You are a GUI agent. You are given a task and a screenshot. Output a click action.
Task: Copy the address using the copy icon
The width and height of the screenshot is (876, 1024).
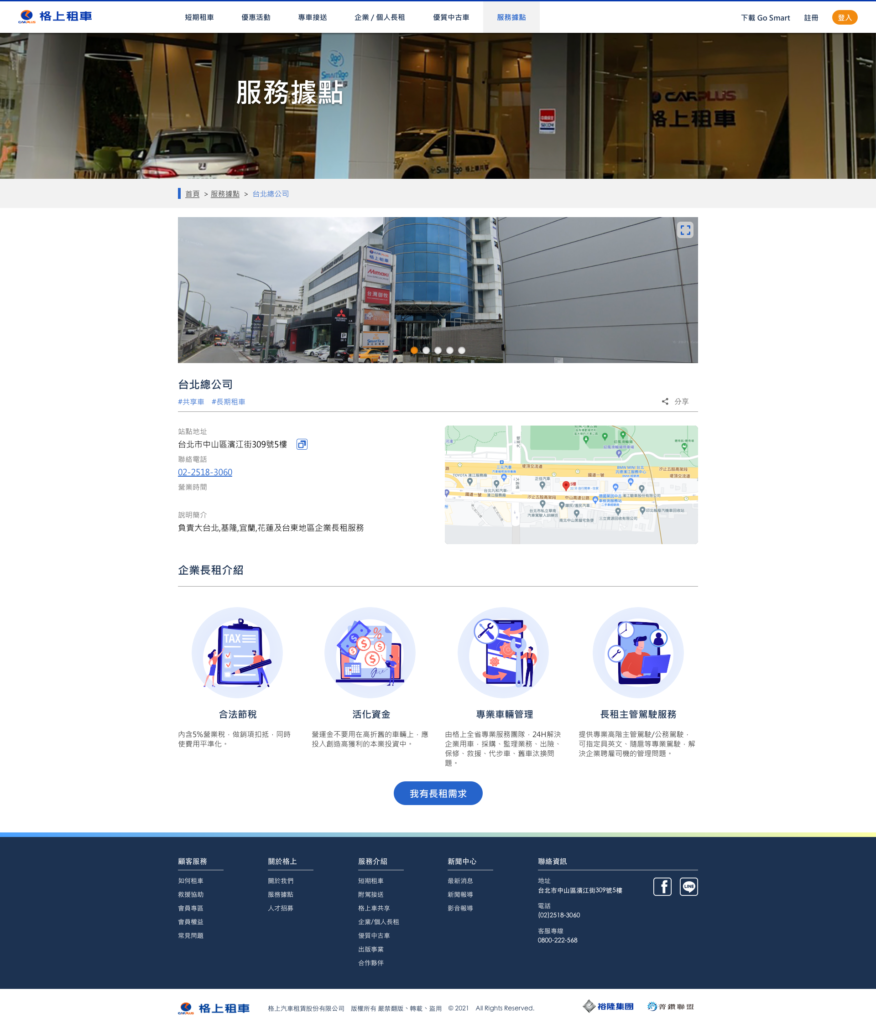[x=302, y=444]
